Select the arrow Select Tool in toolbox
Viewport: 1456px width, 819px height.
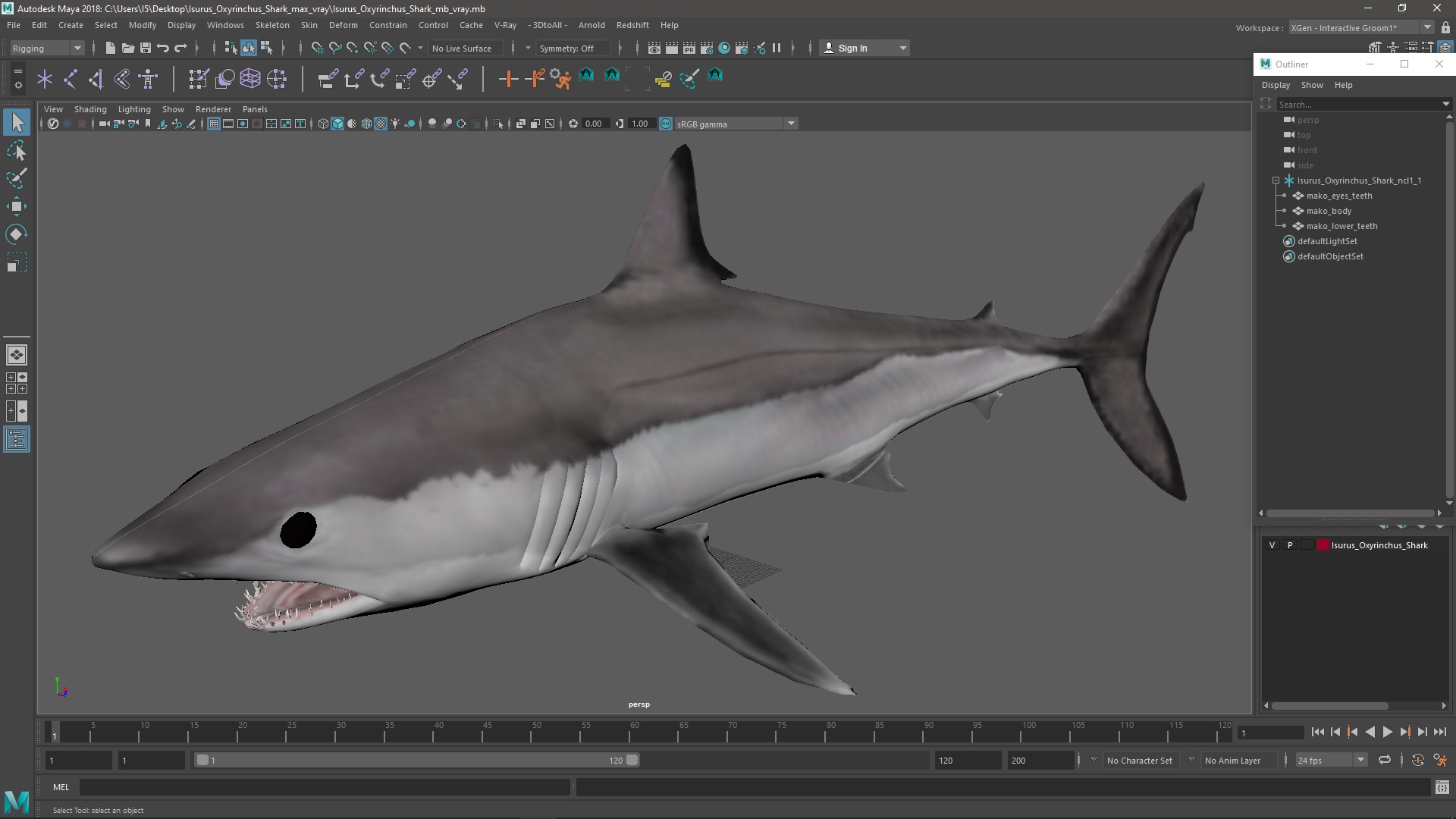[17, 122]
